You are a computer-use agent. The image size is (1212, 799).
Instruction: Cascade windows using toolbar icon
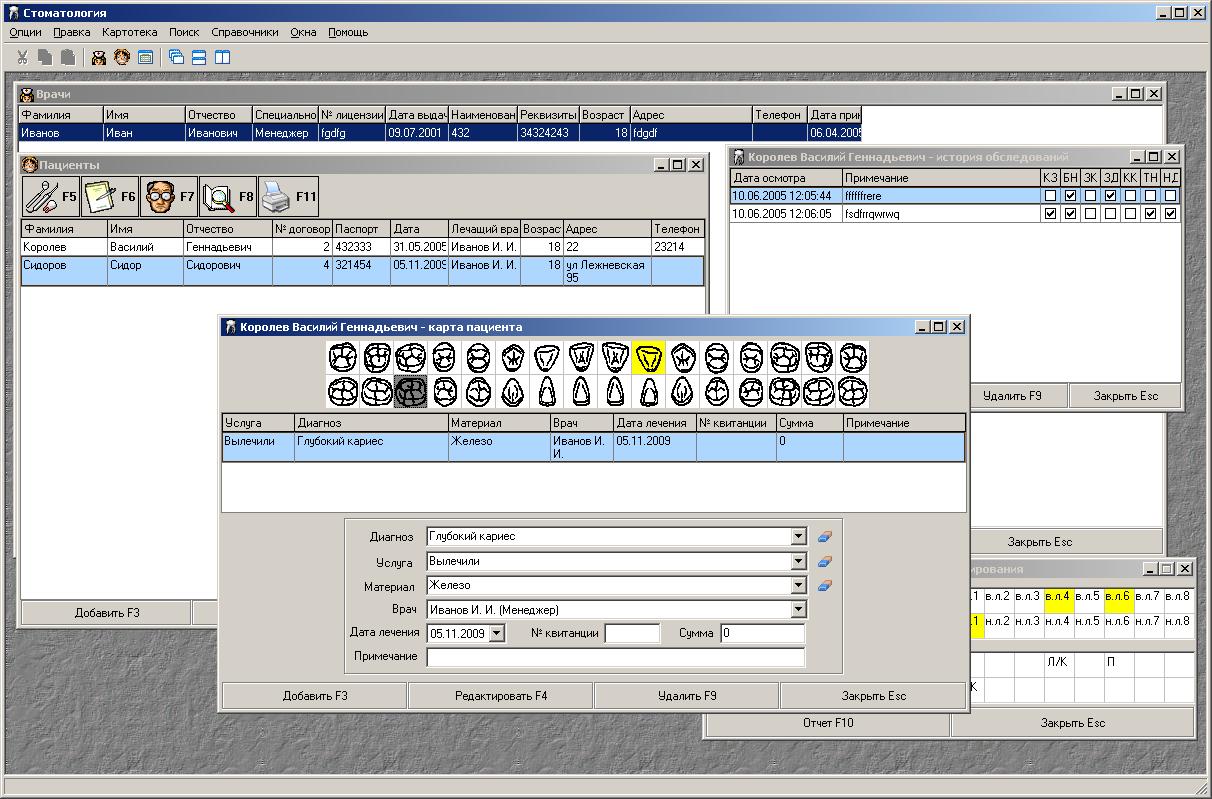(177, 57)
